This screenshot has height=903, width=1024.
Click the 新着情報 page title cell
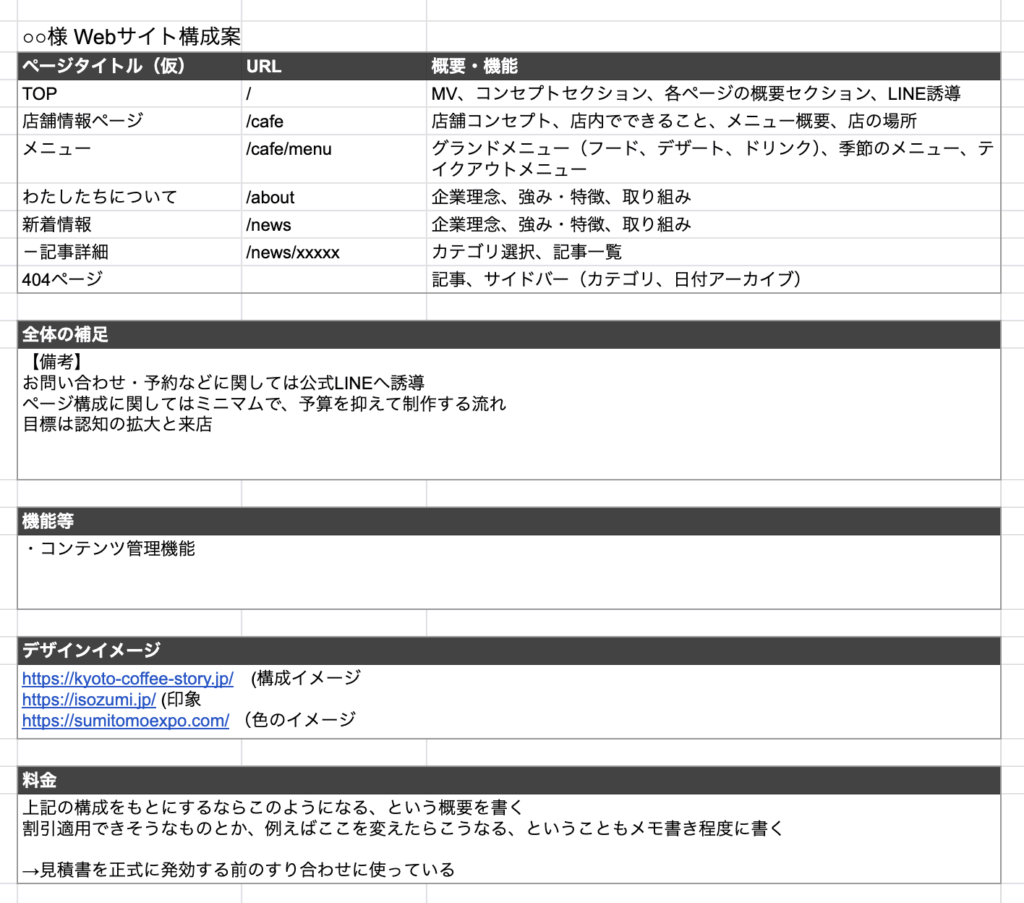[57, 224]
